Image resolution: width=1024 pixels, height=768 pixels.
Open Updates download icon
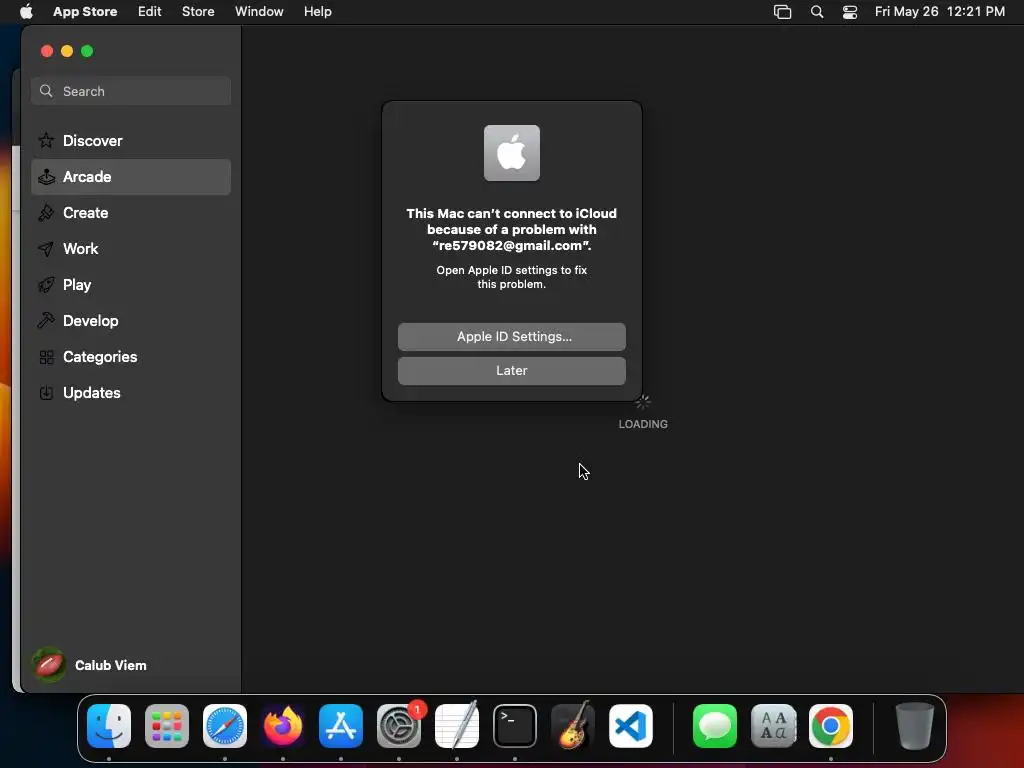point(46,392)
